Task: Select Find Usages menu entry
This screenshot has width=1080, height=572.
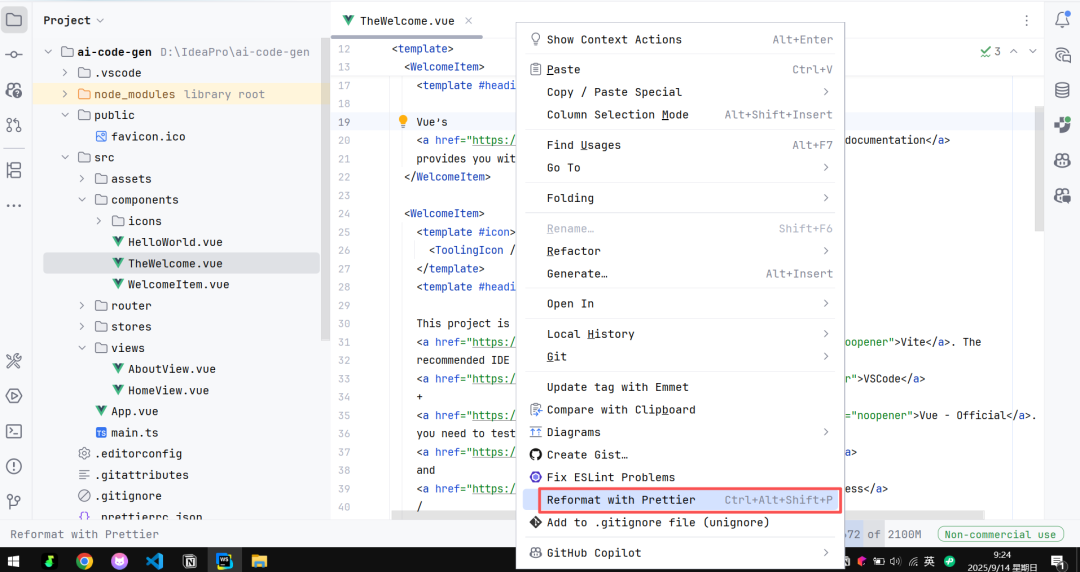Action: (x=681, y=145)
